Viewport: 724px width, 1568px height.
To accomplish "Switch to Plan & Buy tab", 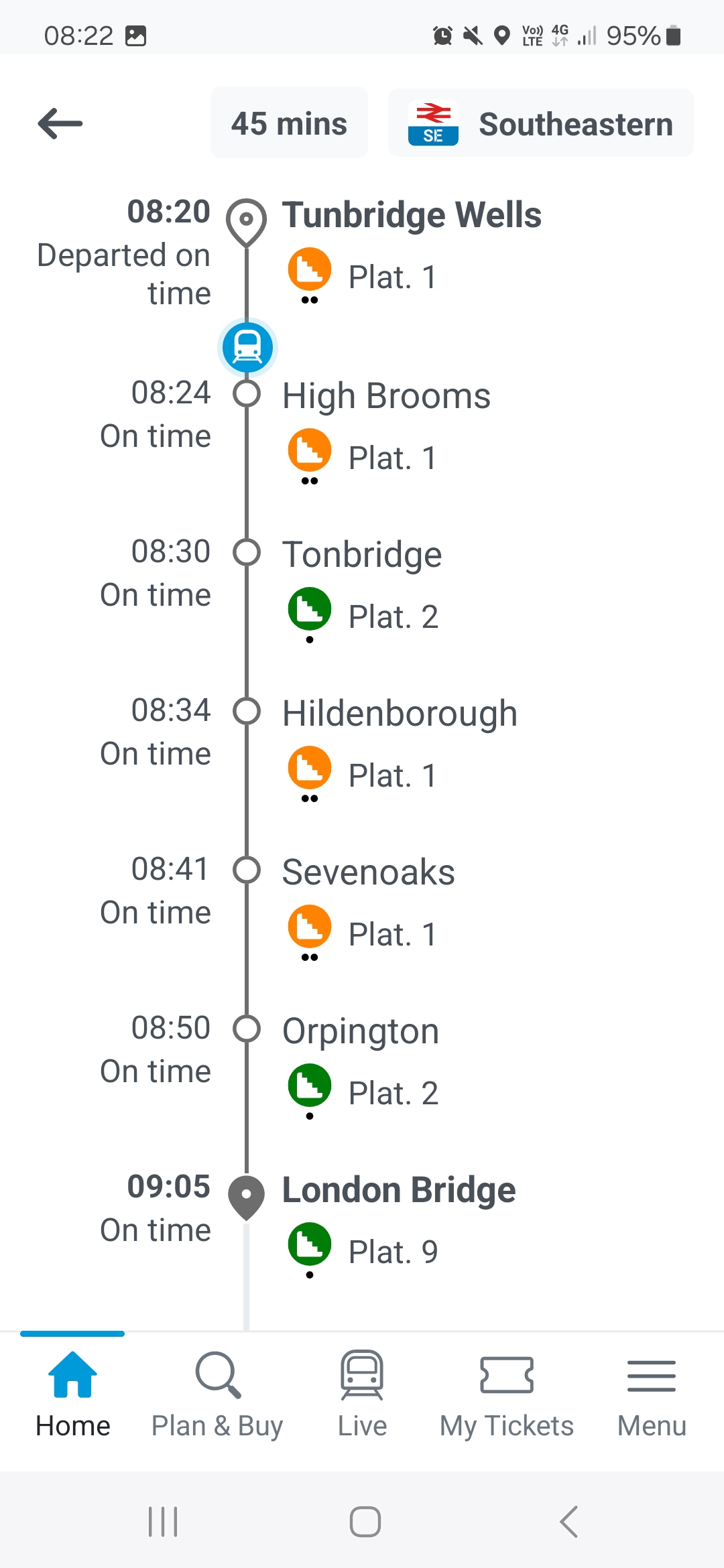I will pyautogui.click(x=217, y=1394).
